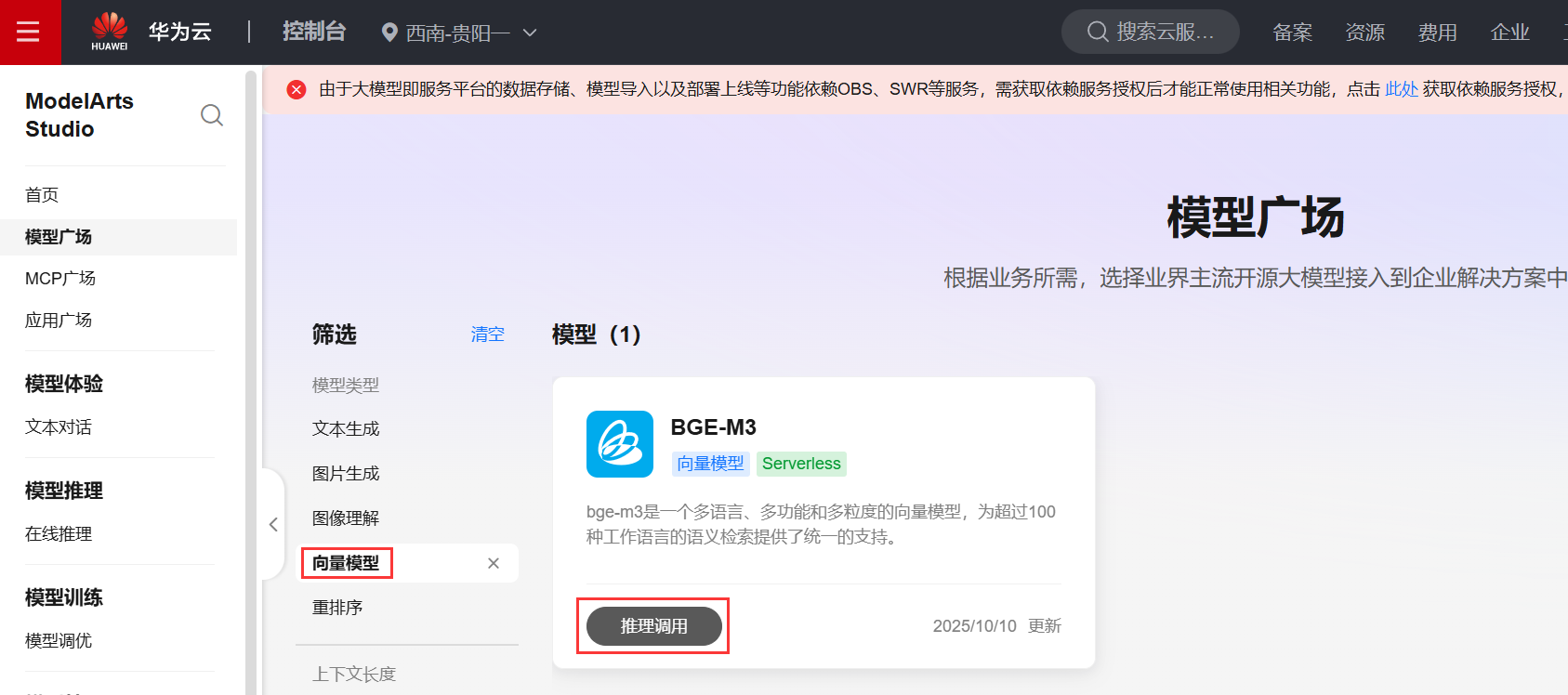Screen dimensions: 1568x695
Task: Expand the 西南-贵阳一 region dropdown
Action: click(460, 33)
